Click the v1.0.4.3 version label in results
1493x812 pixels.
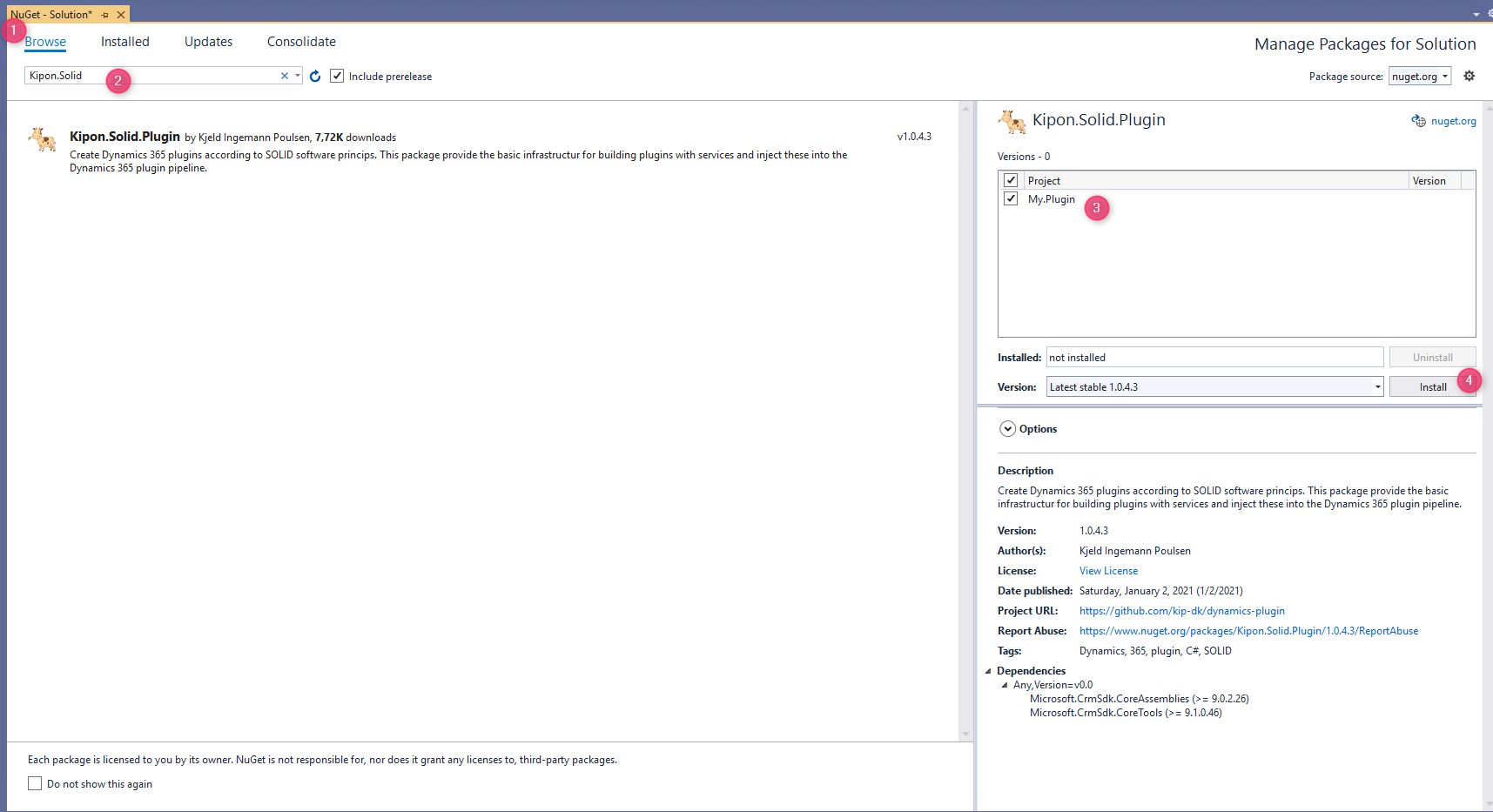pyautogui.click(x=914, y=137)
